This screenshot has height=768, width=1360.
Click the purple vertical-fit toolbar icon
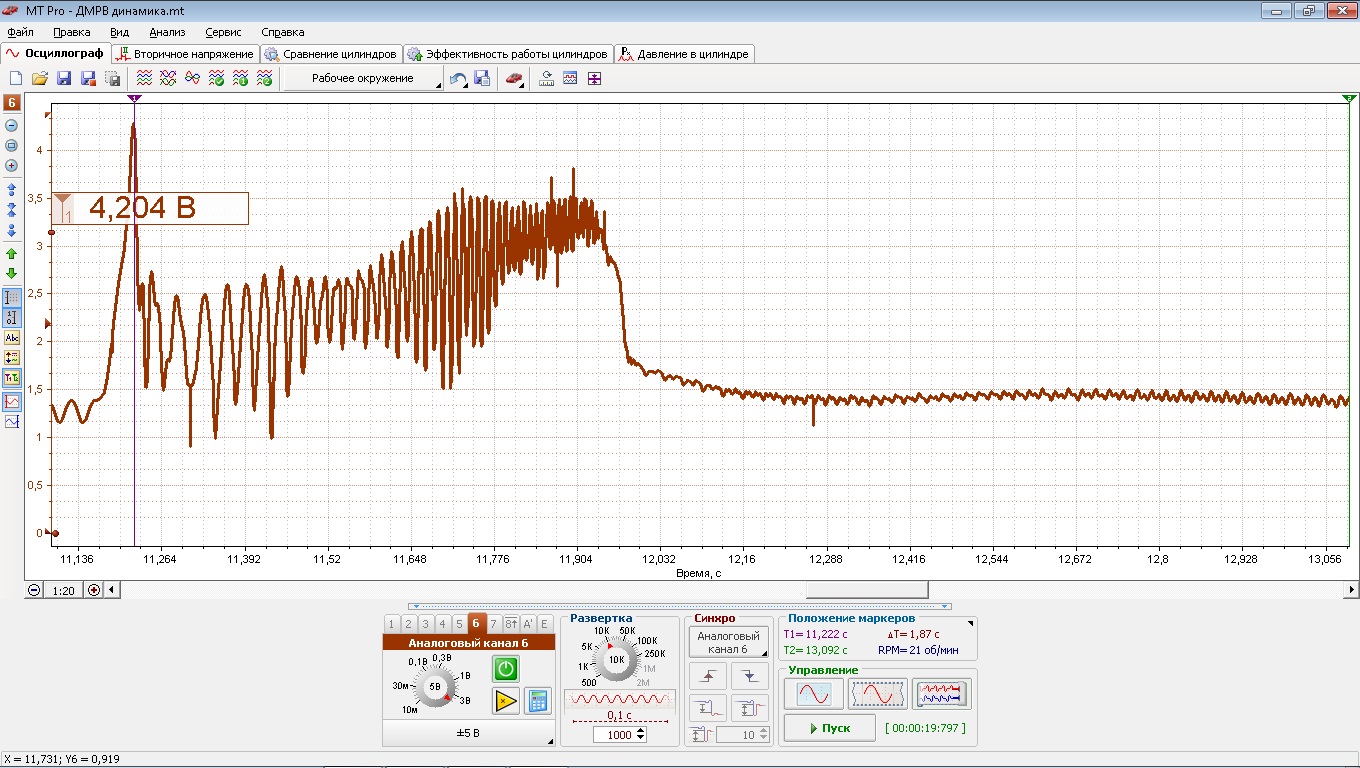[594, 78]
